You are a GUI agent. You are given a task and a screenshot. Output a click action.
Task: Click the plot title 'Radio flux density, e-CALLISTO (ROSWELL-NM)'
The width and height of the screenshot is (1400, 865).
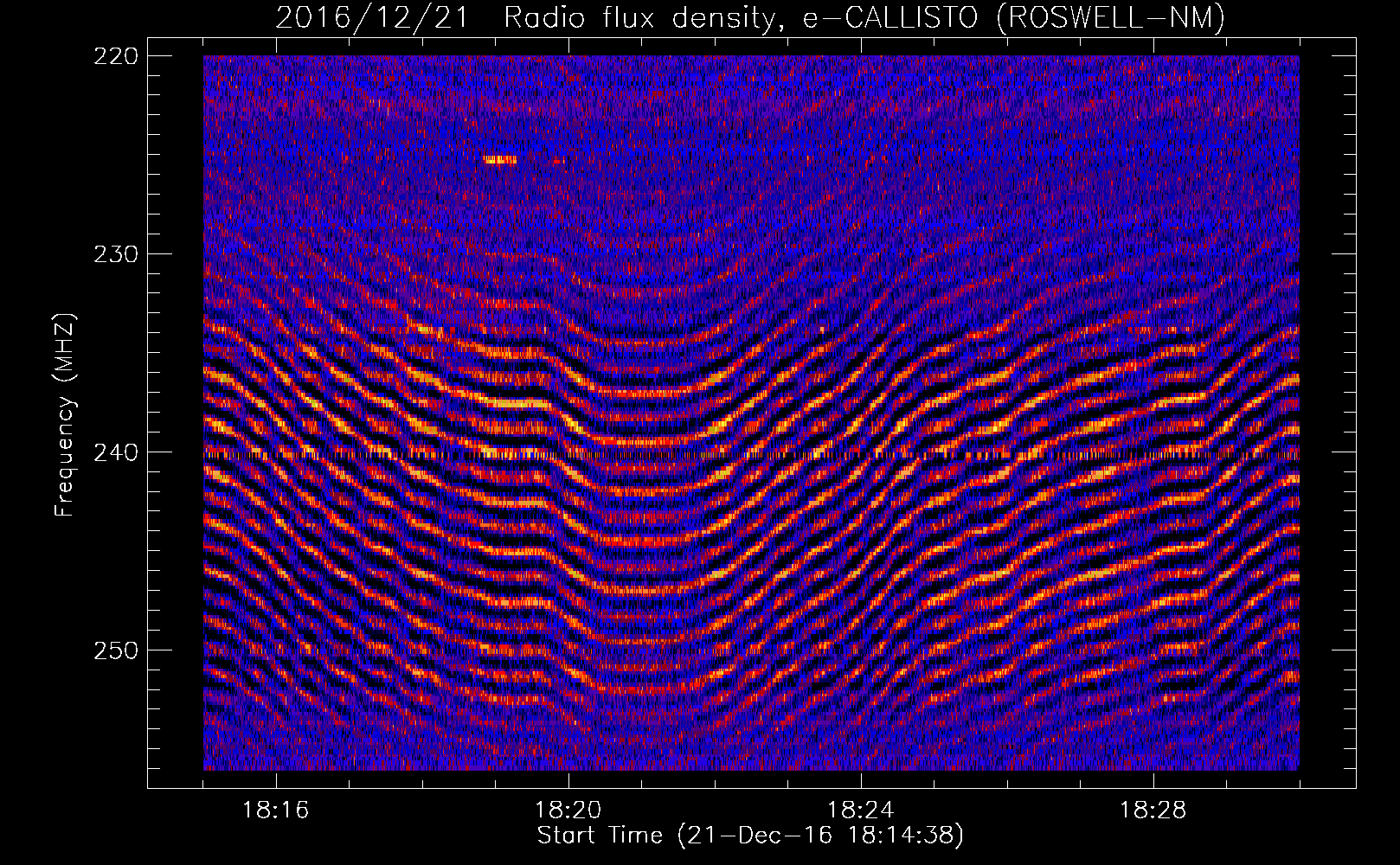pos(864,16)
